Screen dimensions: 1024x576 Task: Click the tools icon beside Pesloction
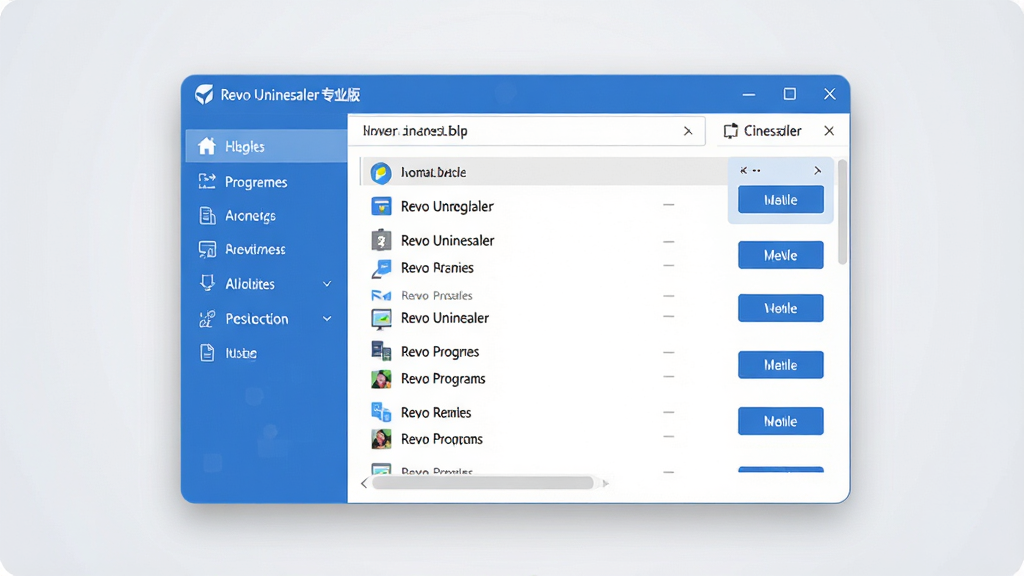(207, 319)
